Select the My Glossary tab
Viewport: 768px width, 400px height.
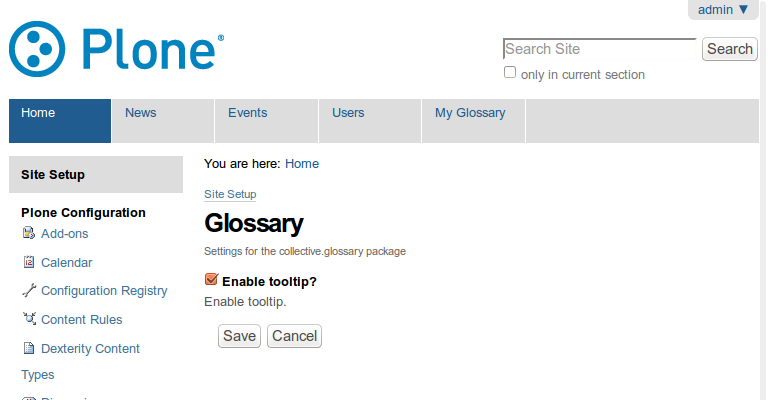click(x=473, y=121)
